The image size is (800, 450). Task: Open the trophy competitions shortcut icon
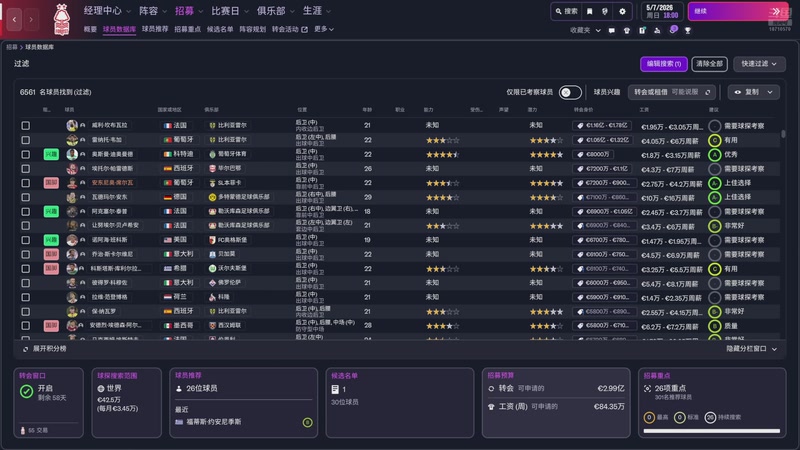coord(688,31)
